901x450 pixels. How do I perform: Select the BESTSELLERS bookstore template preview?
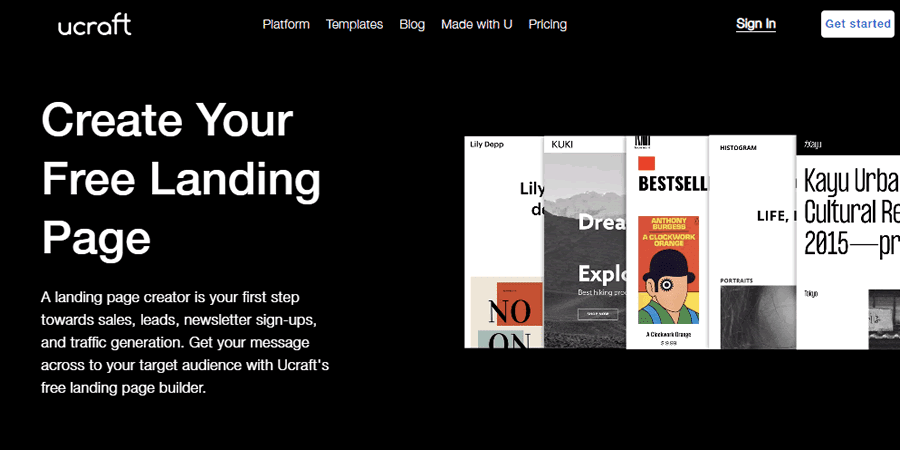point(668,242)
